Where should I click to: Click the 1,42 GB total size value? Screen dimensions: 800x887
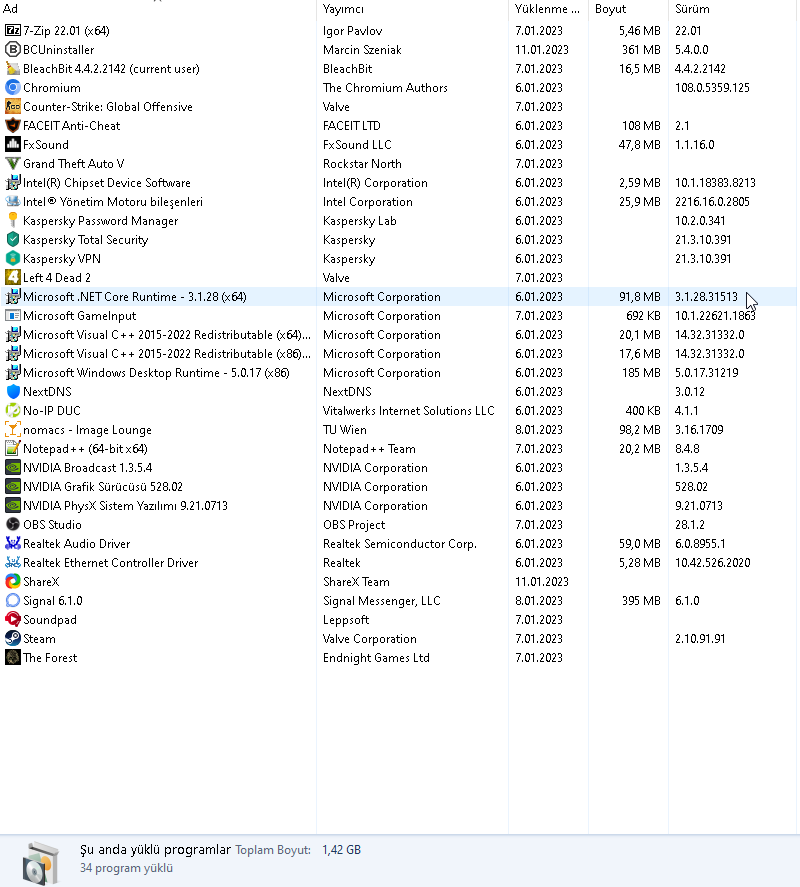coord(341,850)
